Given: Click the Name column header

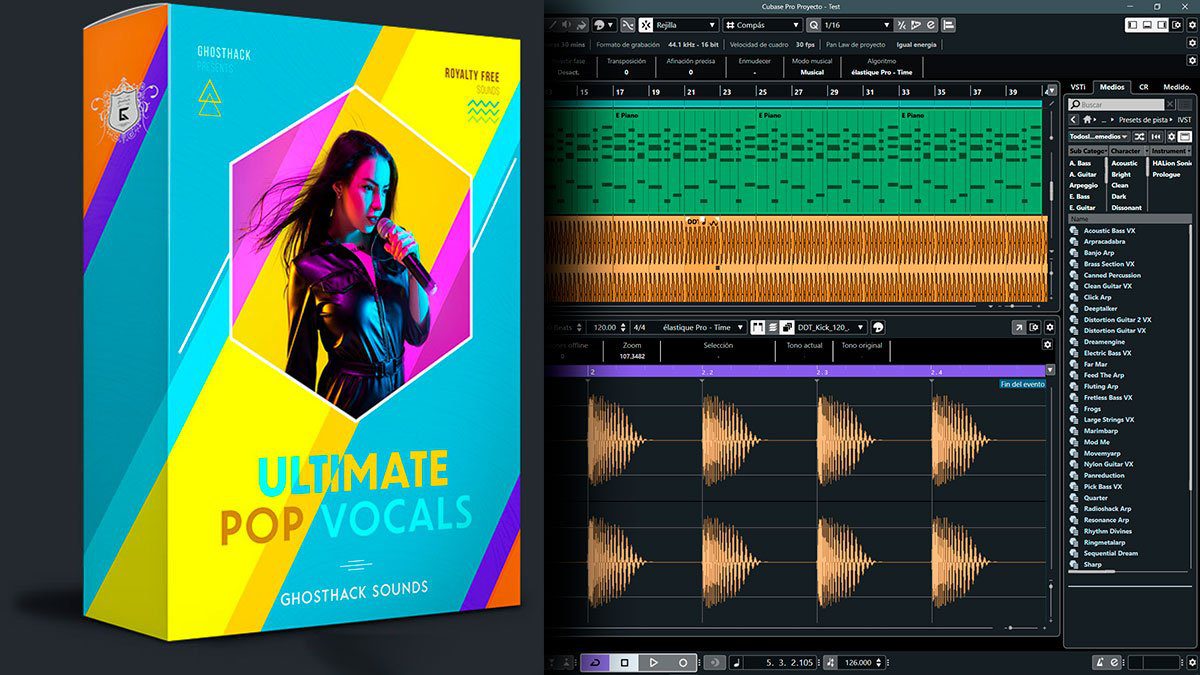Looking at the screenshot, I should click(1129, 218).
